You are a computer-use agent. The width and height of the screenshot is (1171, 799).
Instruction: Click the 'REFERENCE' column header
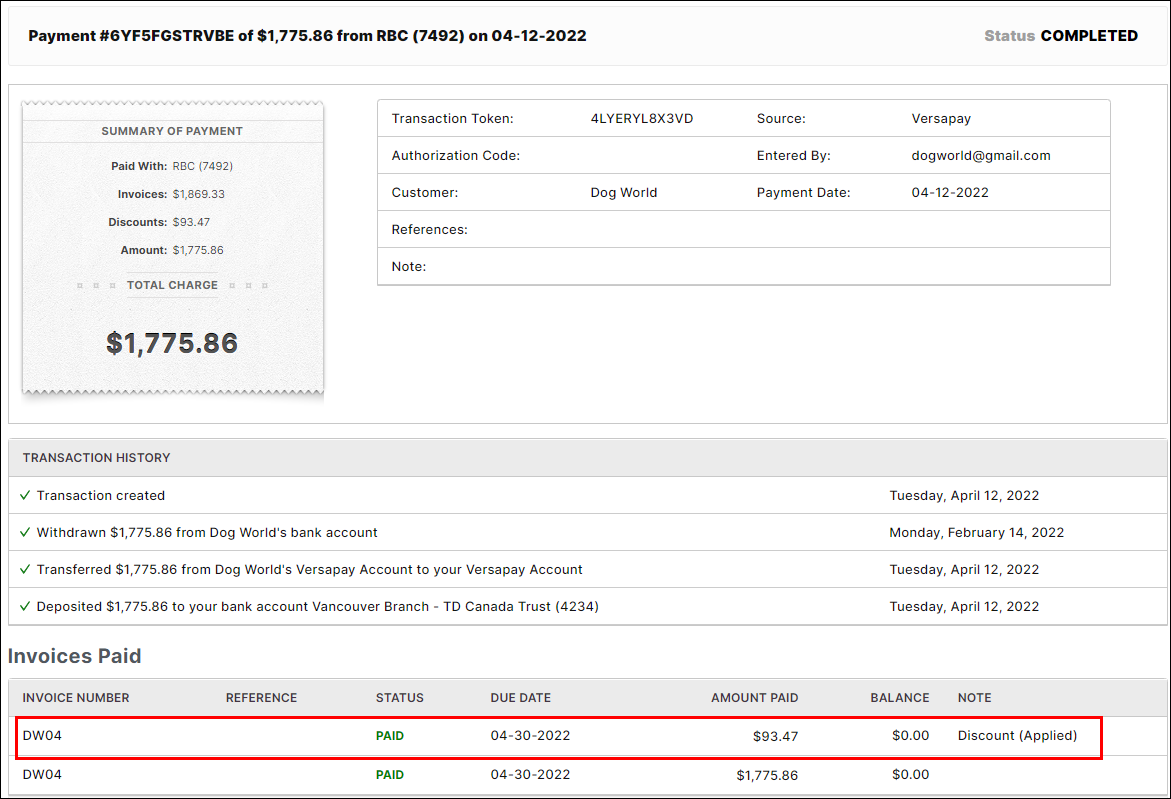pyautogui.click(x=261, y=697)
